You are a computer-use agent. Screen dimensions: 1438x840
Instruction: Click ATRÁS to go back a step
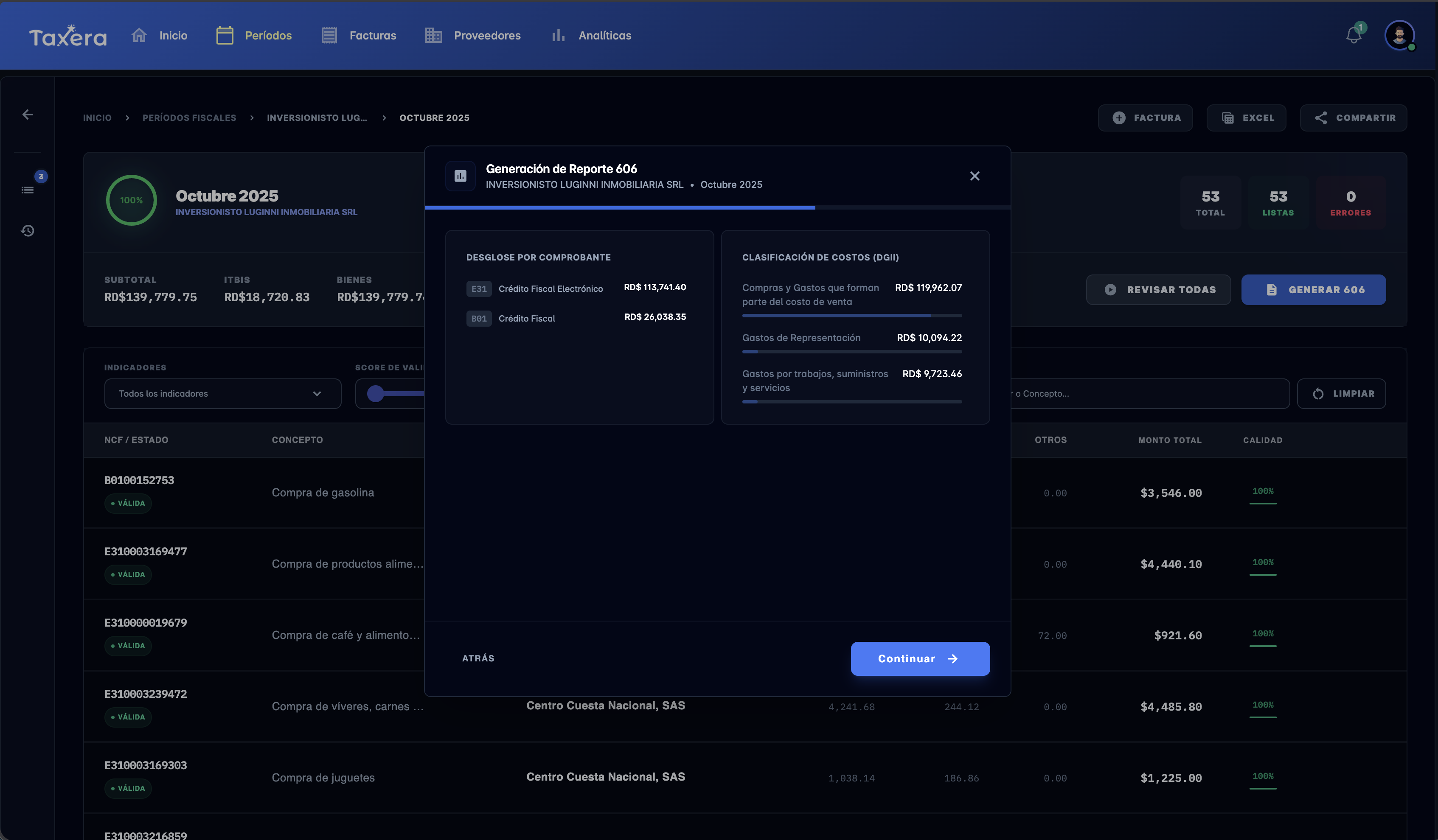(x=478, y=658)
